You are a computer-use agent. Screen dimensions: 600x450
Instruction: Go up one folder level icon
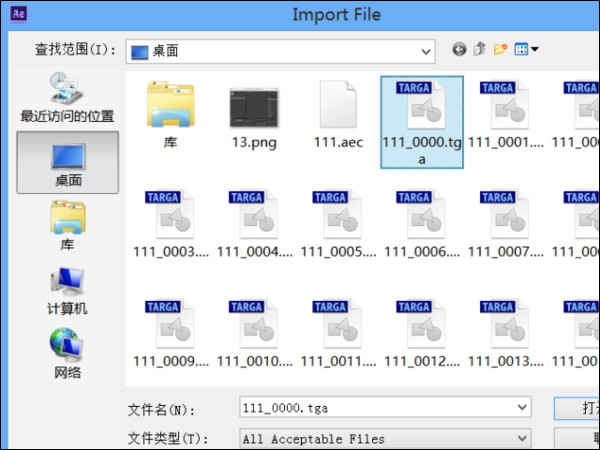pyautogui.click(x=479, y=49)
